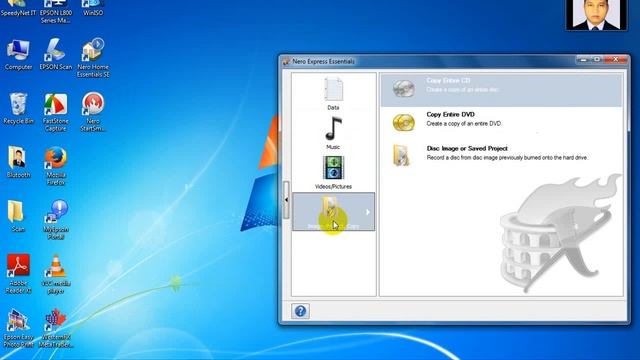Collapse the Nero left side panel arrow
640x360 pixels.
(x=286, y=200)
